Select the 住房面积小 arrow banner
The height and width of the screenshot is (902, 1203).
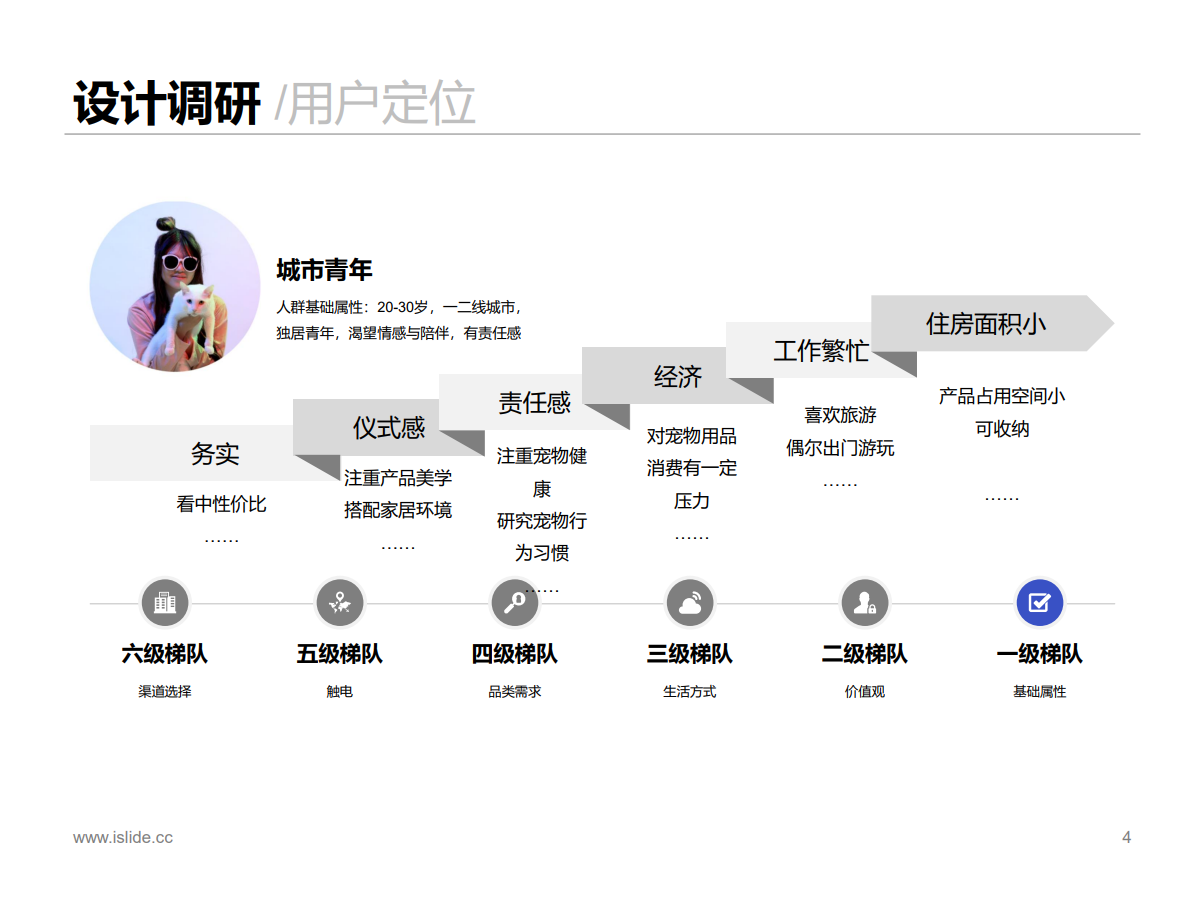pos(992,323)
